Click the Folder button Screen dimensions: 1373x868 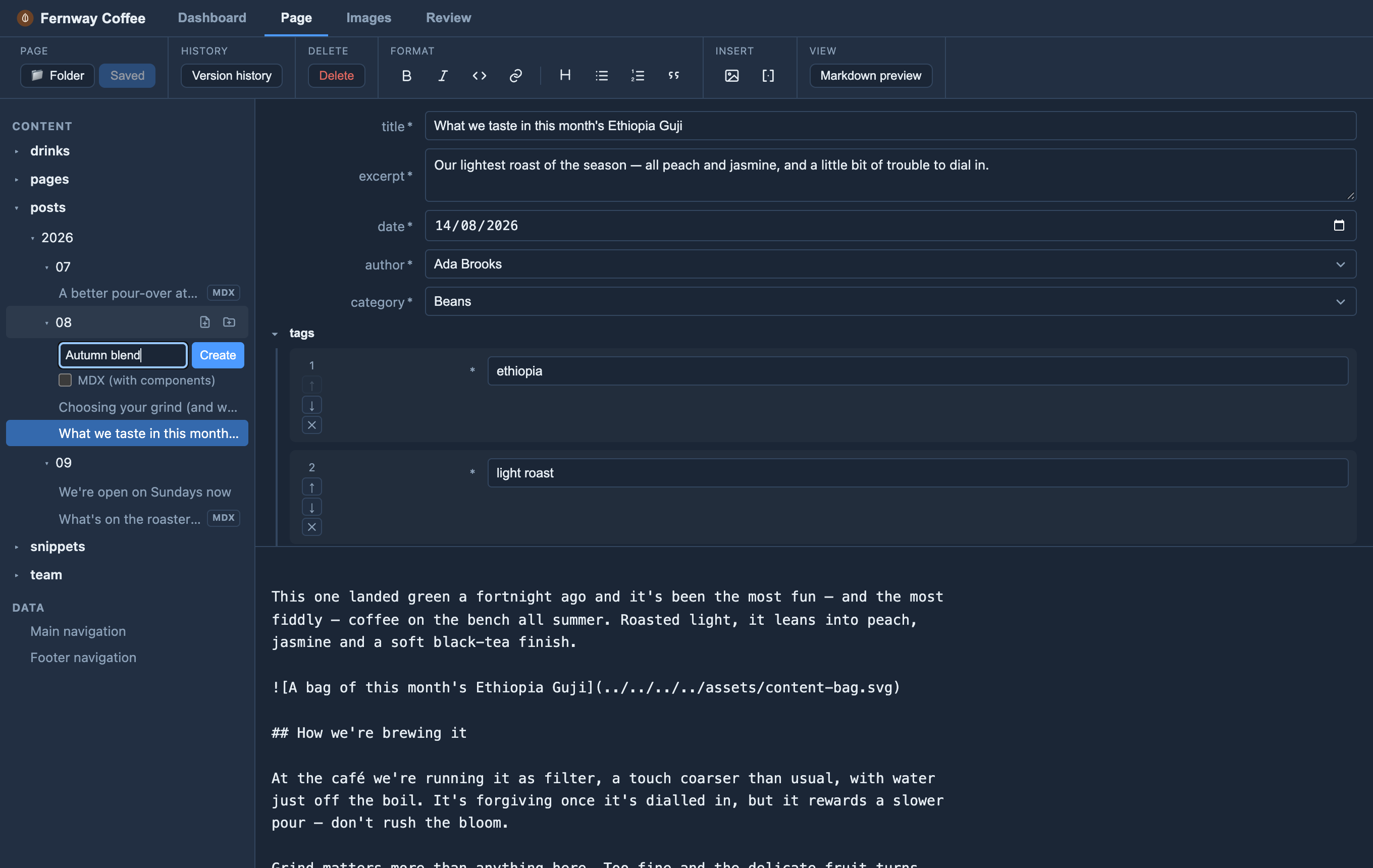tap(58, 76)
